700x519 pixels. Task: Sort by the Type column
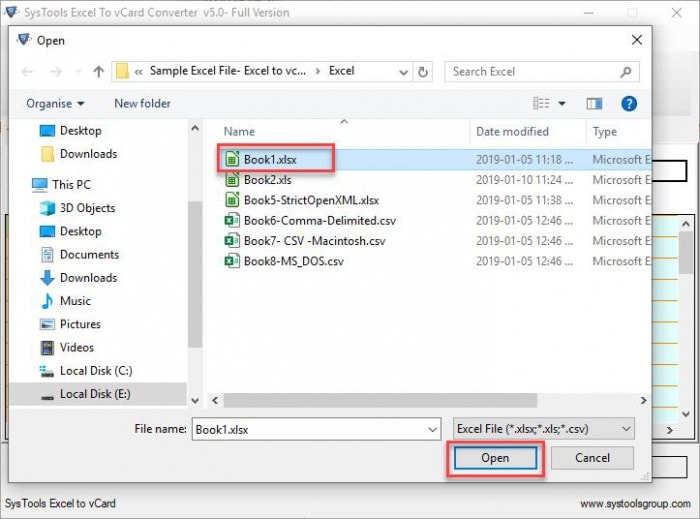605,132
